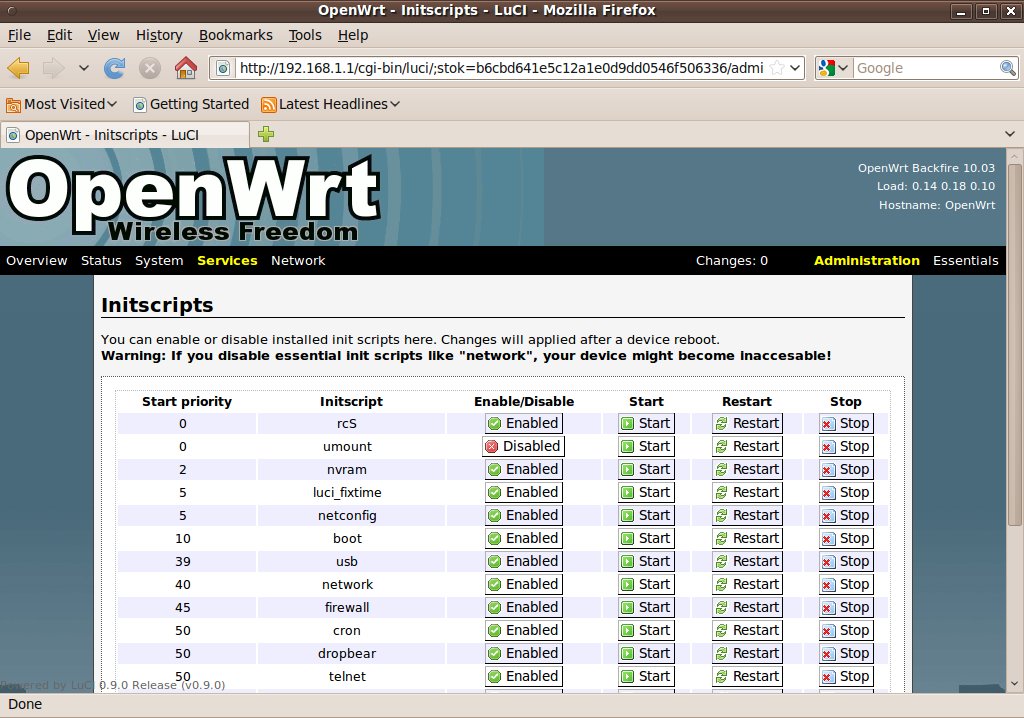Image resolution: width=1024 pixels, height=718 pixels.
Task: Click the search magnifier icon
Action: pyautogui.click(x=1008, y=68)
